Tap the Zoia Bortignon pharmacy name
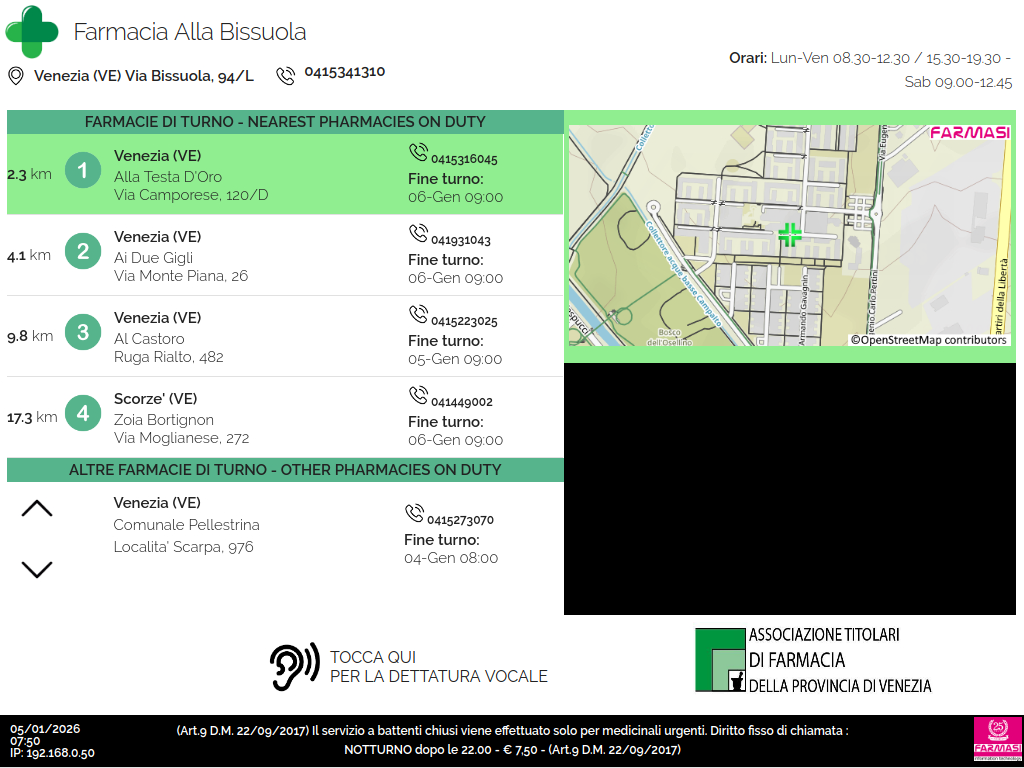Screen dimensions: 1024x768 pos(164,420)
